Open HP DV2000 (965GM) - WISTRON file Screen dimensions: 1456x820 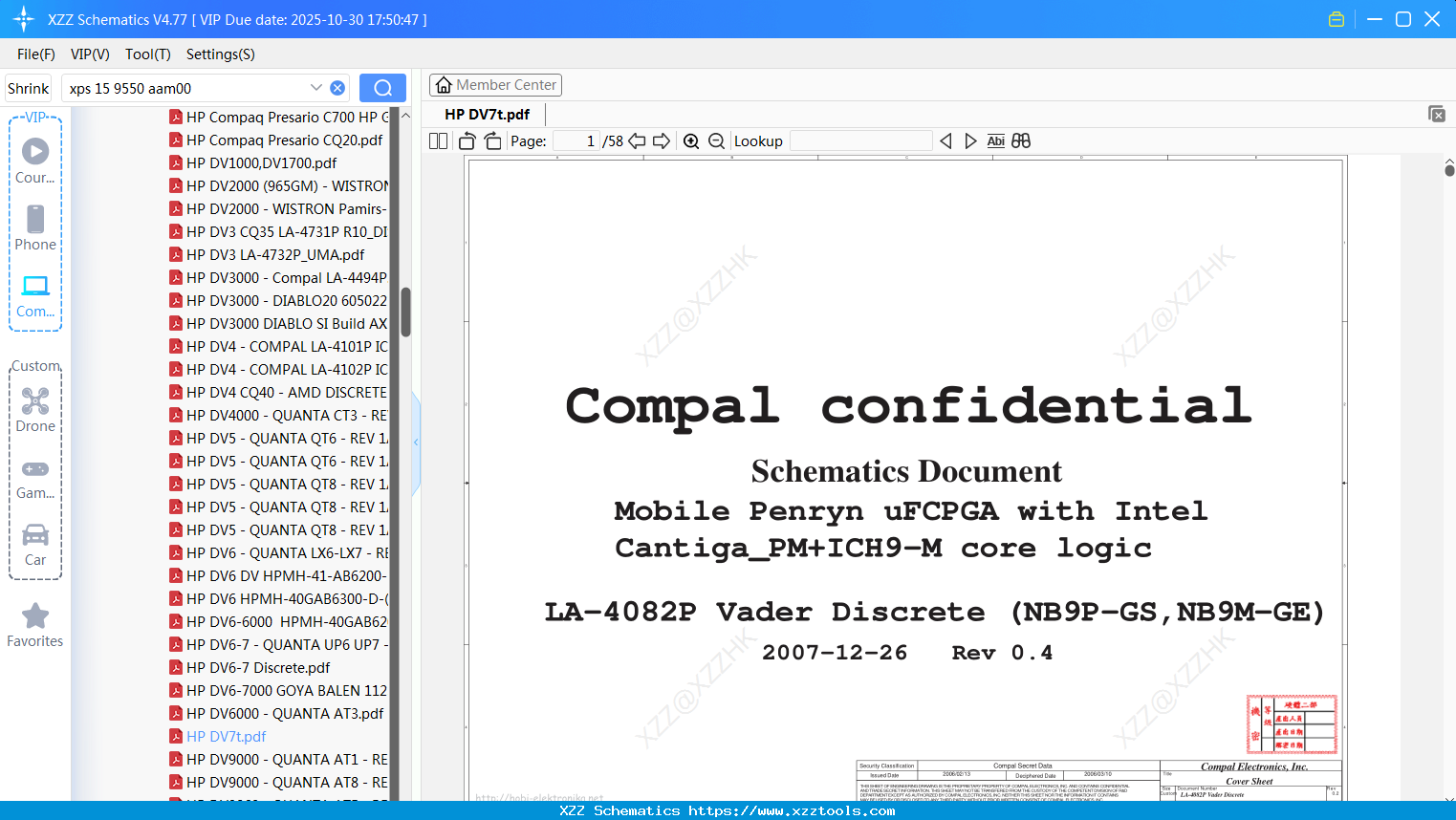[279, 185]
